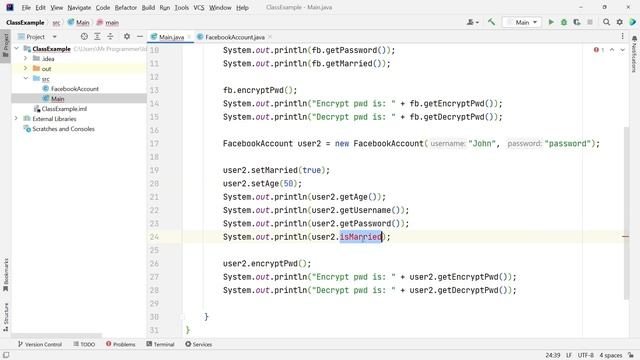640x360 pixels.
Task: Open the Terminal tool window
Action: coord(160,344)
